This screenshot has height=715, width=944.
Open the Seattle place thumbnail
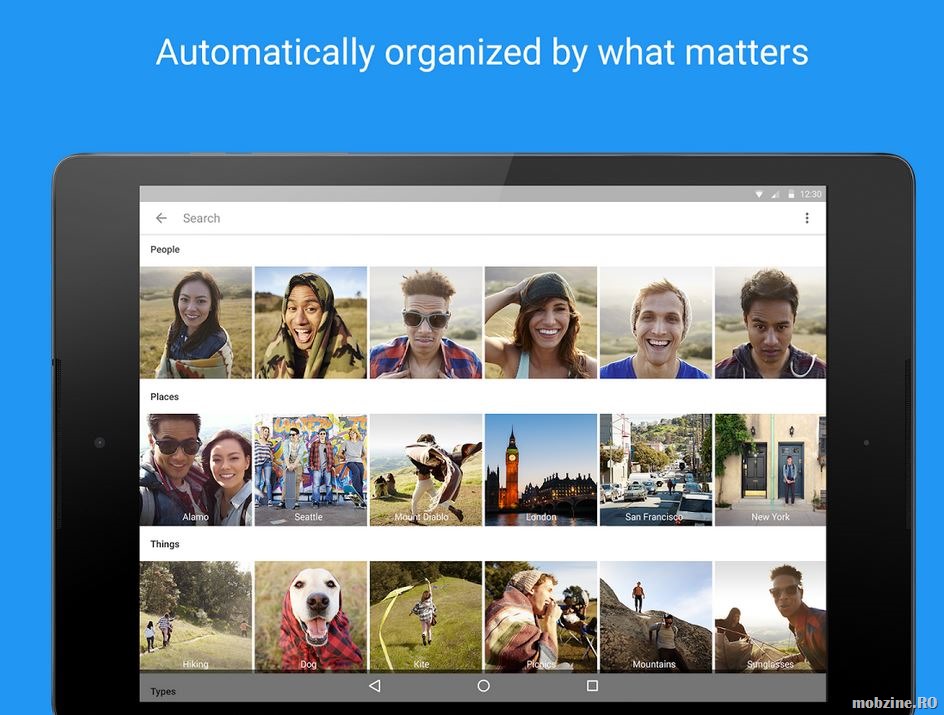pos(311,469)
